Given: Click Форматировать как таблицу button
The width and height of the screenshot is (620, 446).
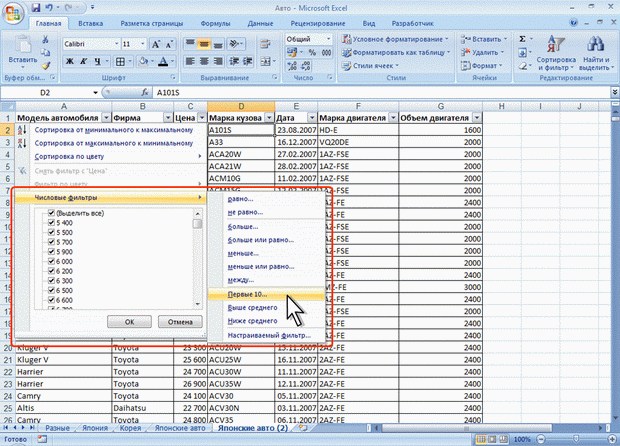Looking at the screenshot, I should click(396, 52).
